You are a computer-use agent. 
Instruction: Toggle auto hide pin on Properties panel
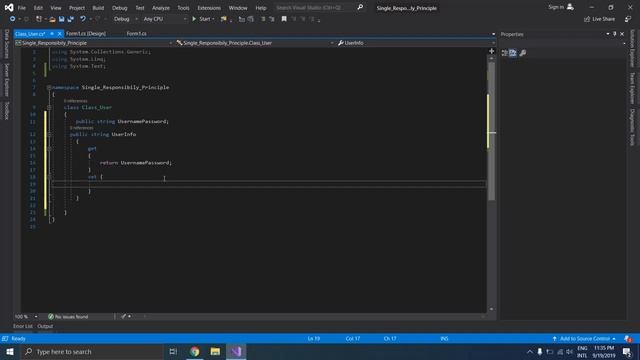615,34
